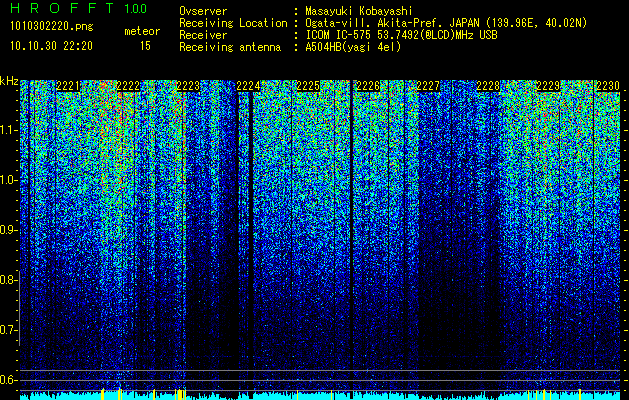Click the meteor count value 15
The width and height of the screenshot is (629, 400).
coord(145,46)
